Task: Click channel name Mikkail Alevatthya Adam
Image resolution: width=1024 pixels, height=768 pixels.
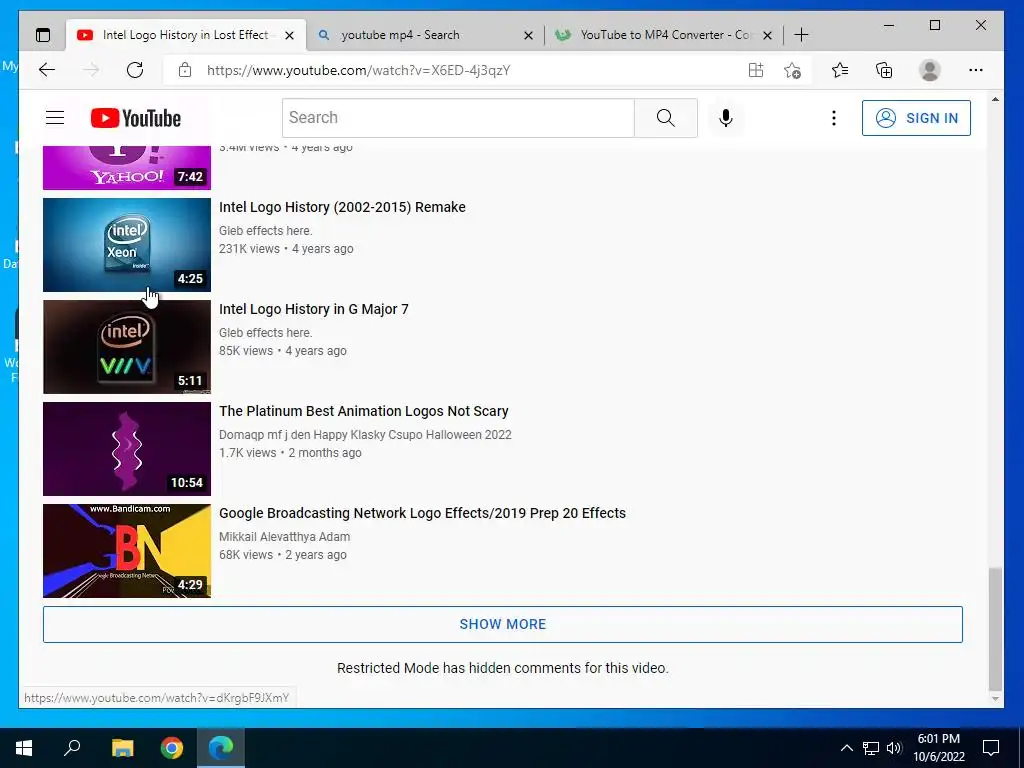Action: [x=284, y=537]
